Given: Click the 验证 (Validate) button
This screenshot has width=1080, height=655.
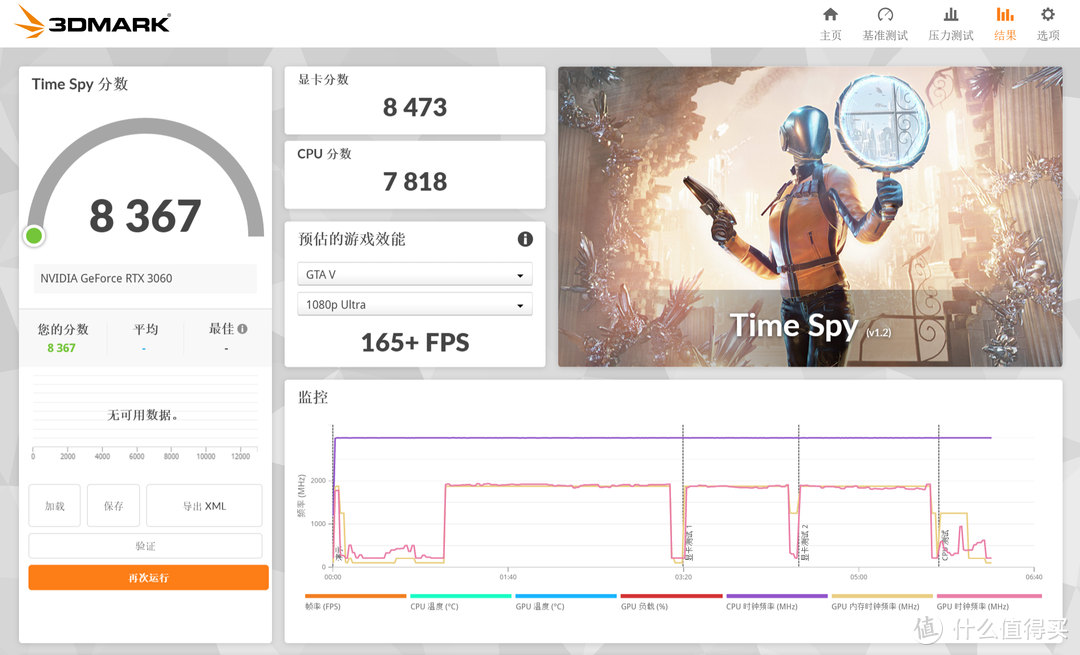Looking at the screenshot, I should tap(145, 546).
